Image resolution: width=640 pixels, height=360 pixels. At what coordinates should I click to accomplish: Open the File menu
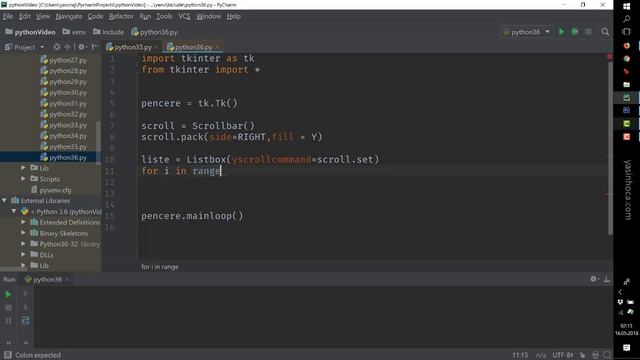coord(8,16)
